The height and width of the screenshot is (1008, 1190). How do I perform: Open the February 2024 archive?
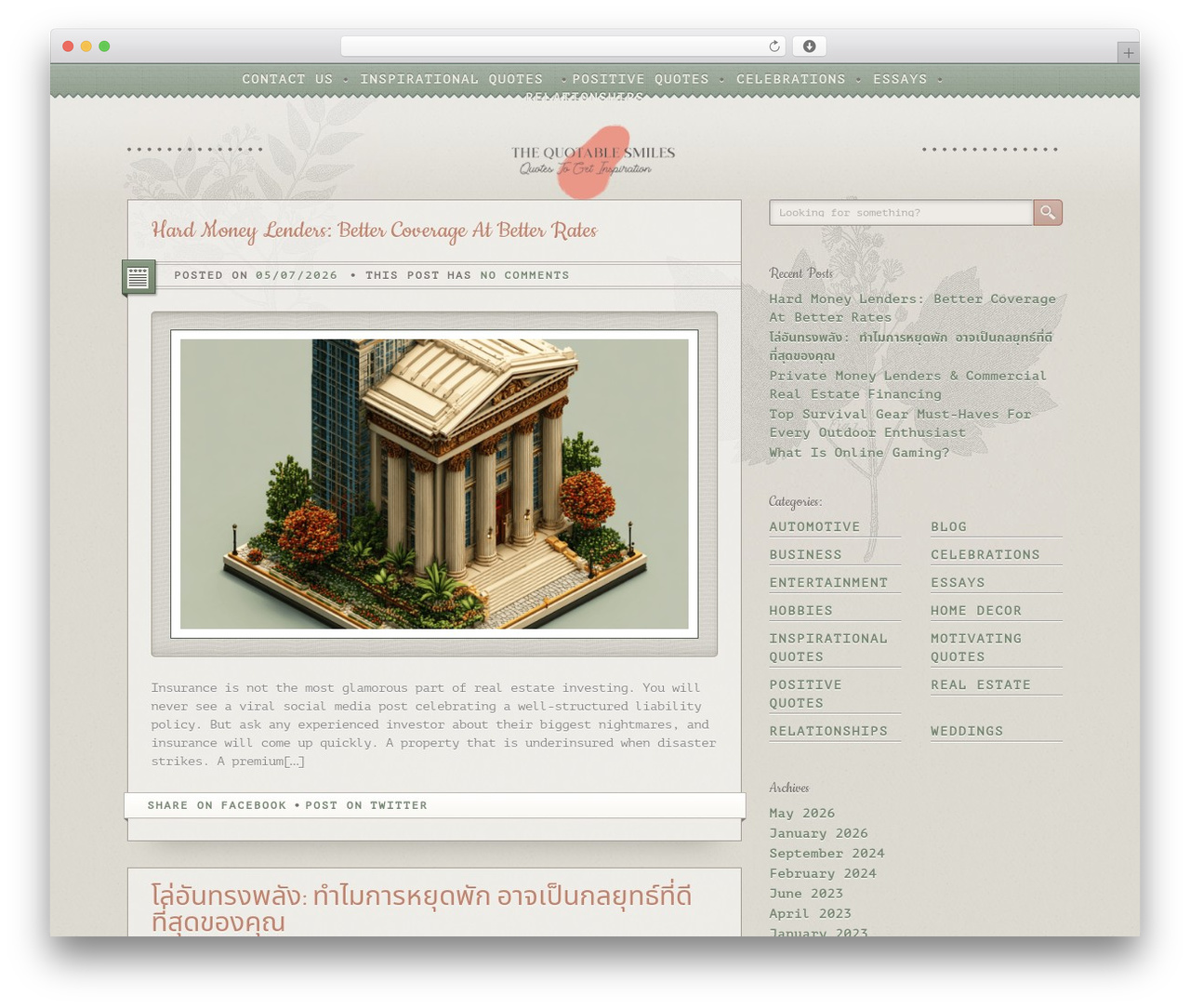tap(823, 873)
